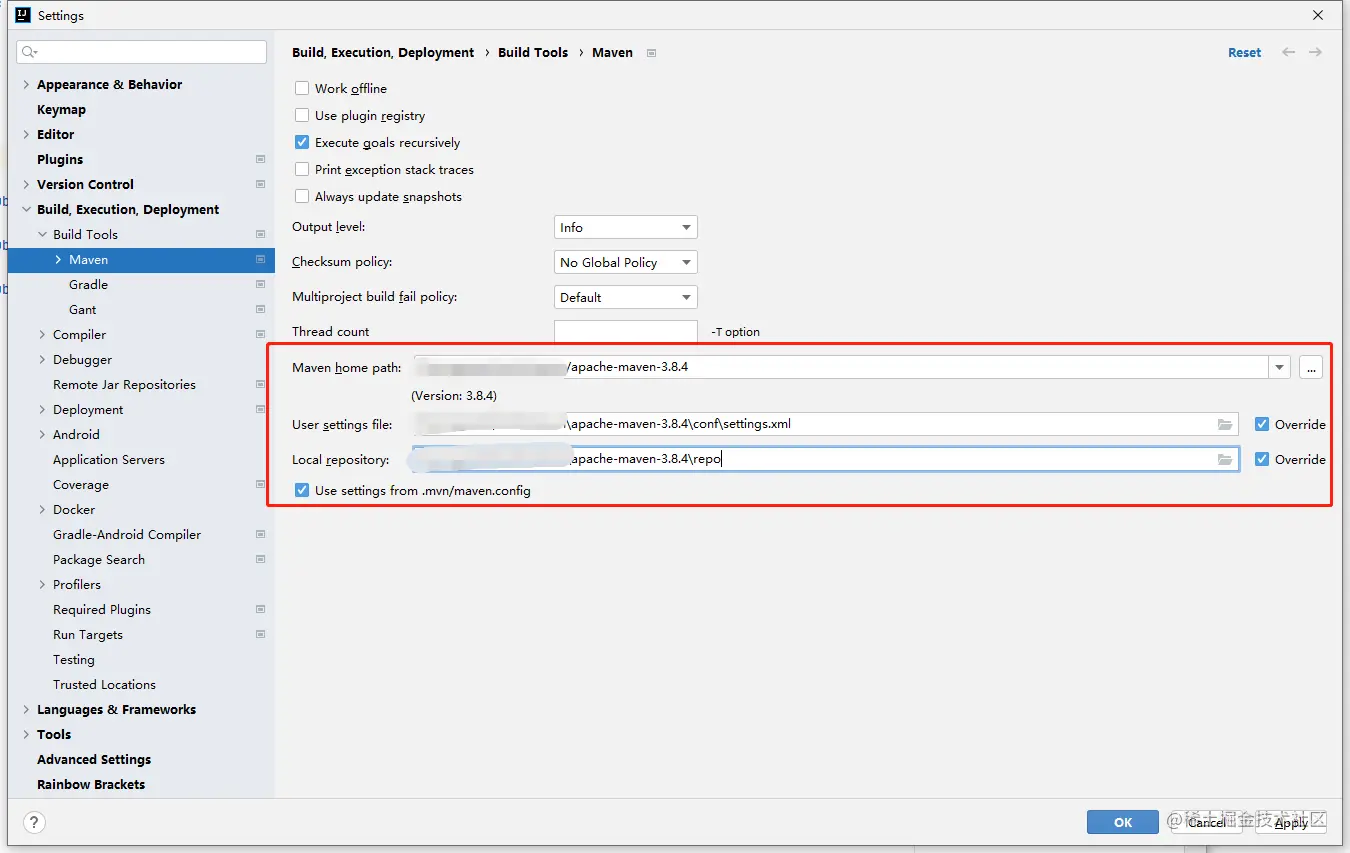Select Android in the settings tree

pos(76,434)
